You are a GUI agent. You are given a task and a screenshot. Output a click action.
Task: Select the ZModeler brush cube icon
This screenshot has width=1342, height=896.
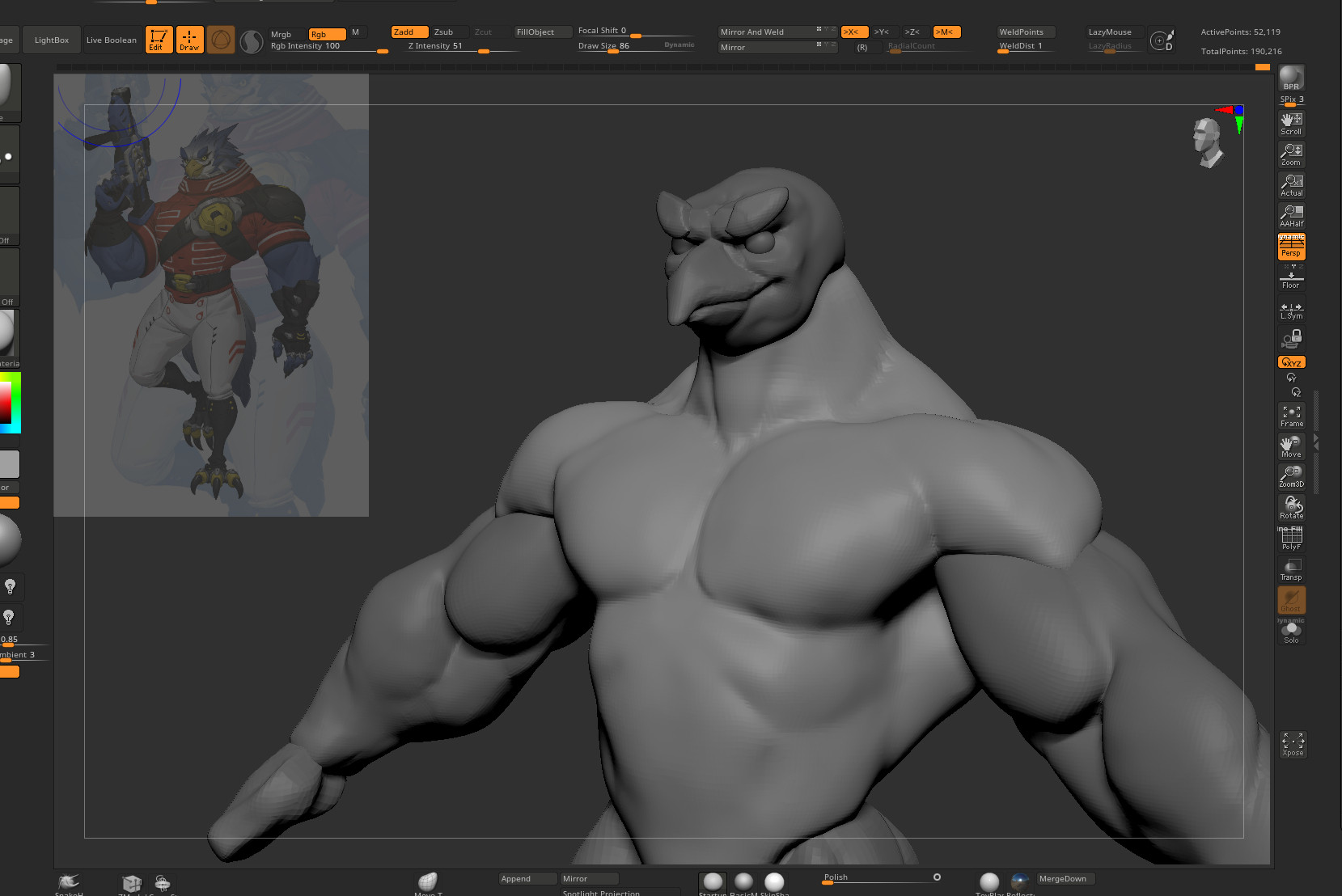coord(132,882)
